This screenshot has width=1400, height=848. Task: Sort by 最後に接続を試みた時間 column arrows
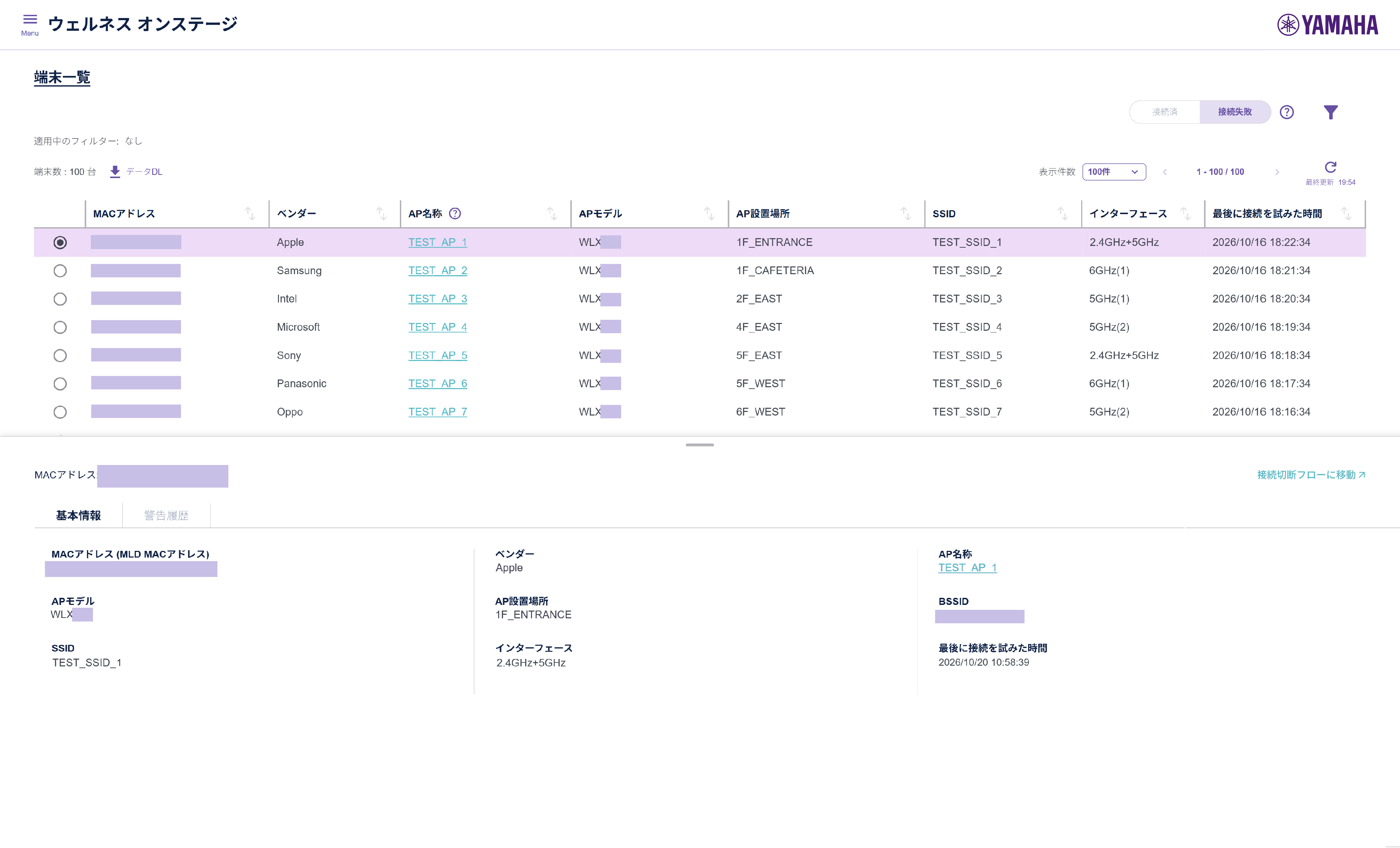[x=1346, y=213]
